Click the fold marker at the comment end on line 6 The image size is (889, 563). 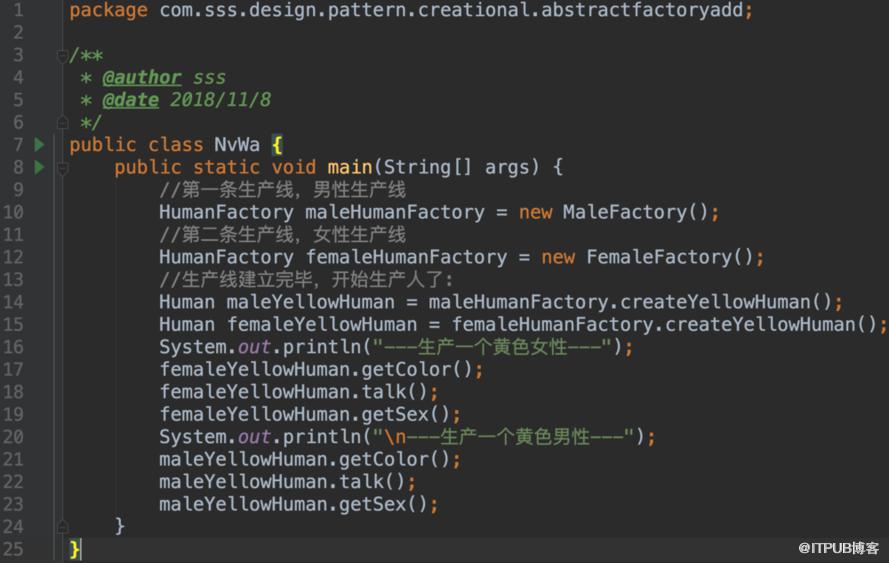tap(62, 122)
